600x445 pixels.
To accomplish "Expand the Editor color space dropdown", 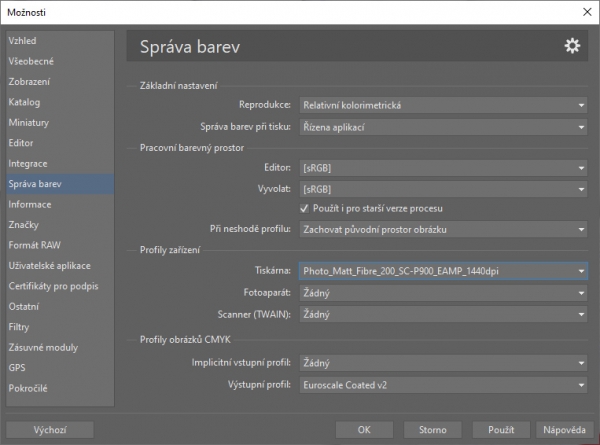I will coord(443,168).
